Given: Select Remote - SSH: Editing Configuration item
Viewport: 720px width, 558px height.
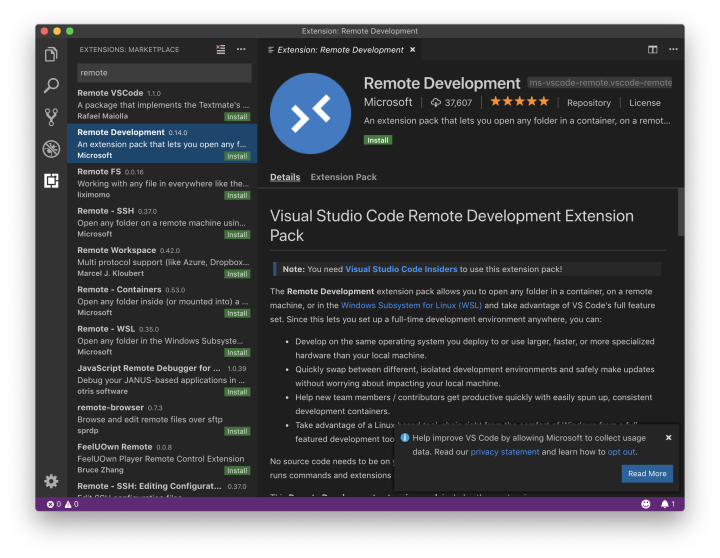Looking at the screenshot, I should coord(162,488).
